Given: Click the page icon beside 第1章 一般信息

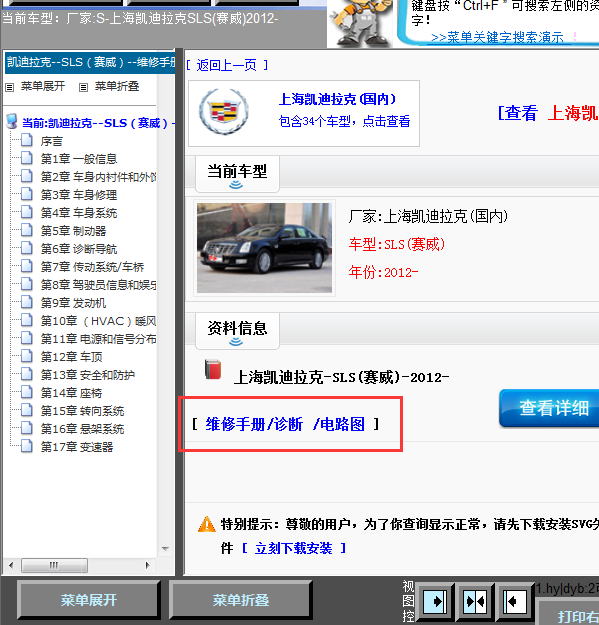Looking at the screenshot, I should (x=27, y=159).
